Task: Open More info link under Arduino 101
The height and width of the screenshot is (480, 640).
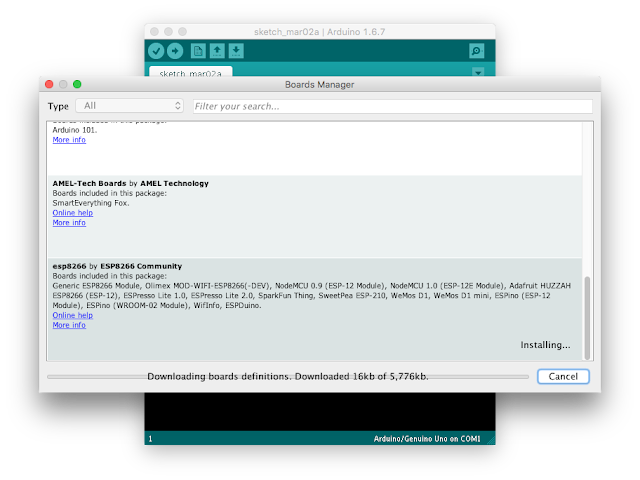Action: click(x=69, y=140)
